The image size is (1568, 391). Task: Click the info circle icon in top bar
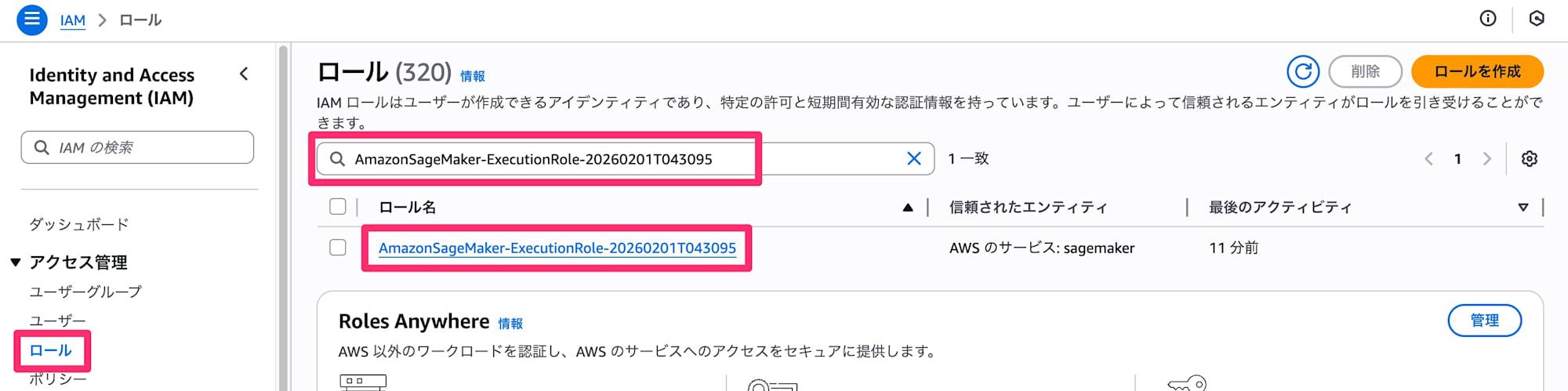point(1487,19)
